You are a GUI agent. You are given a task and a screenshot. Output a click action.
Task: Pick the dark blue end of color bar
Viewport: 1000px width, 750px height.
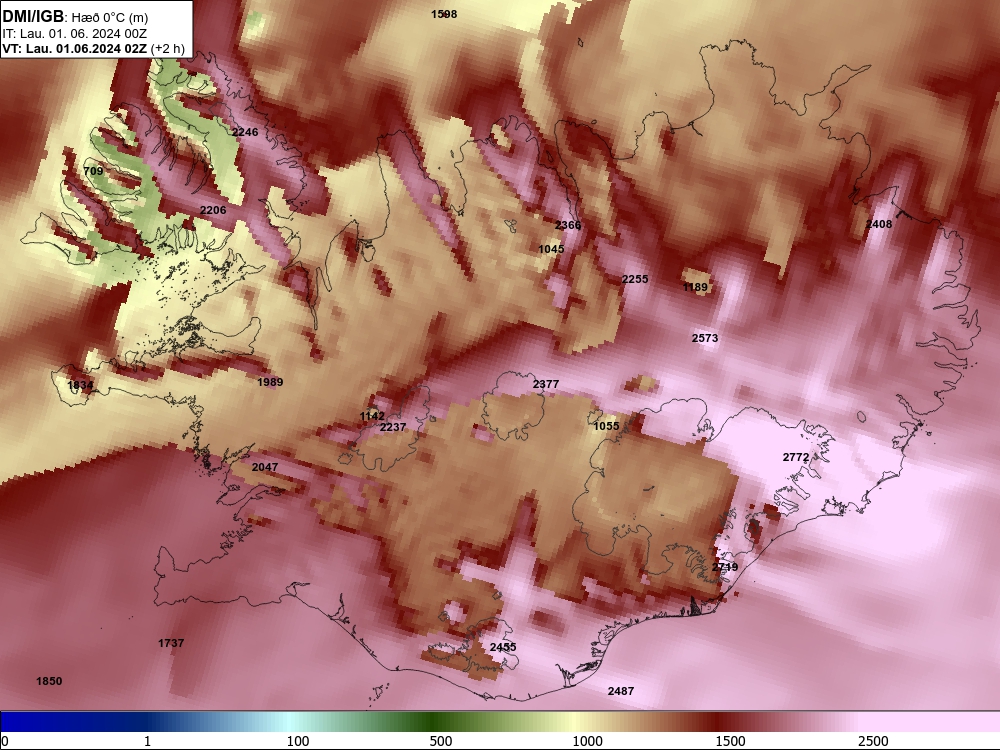pyautogui.click(x=19, y=722)
